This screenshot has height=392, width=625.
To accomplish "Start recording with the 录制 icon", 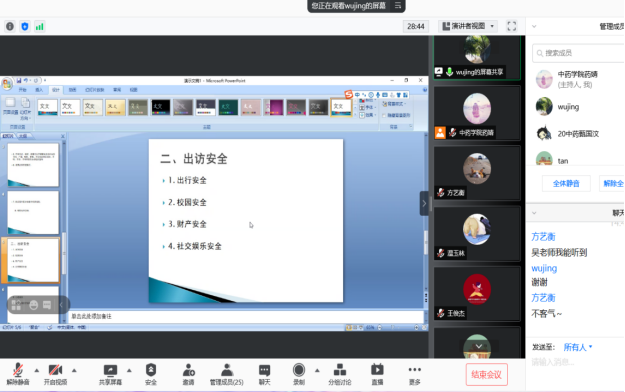I will [299, 370].
